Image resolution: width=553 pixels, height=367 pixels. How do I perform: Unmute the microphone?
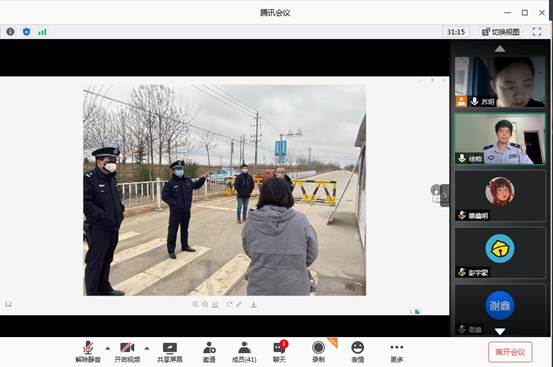(x=88, y=352)
